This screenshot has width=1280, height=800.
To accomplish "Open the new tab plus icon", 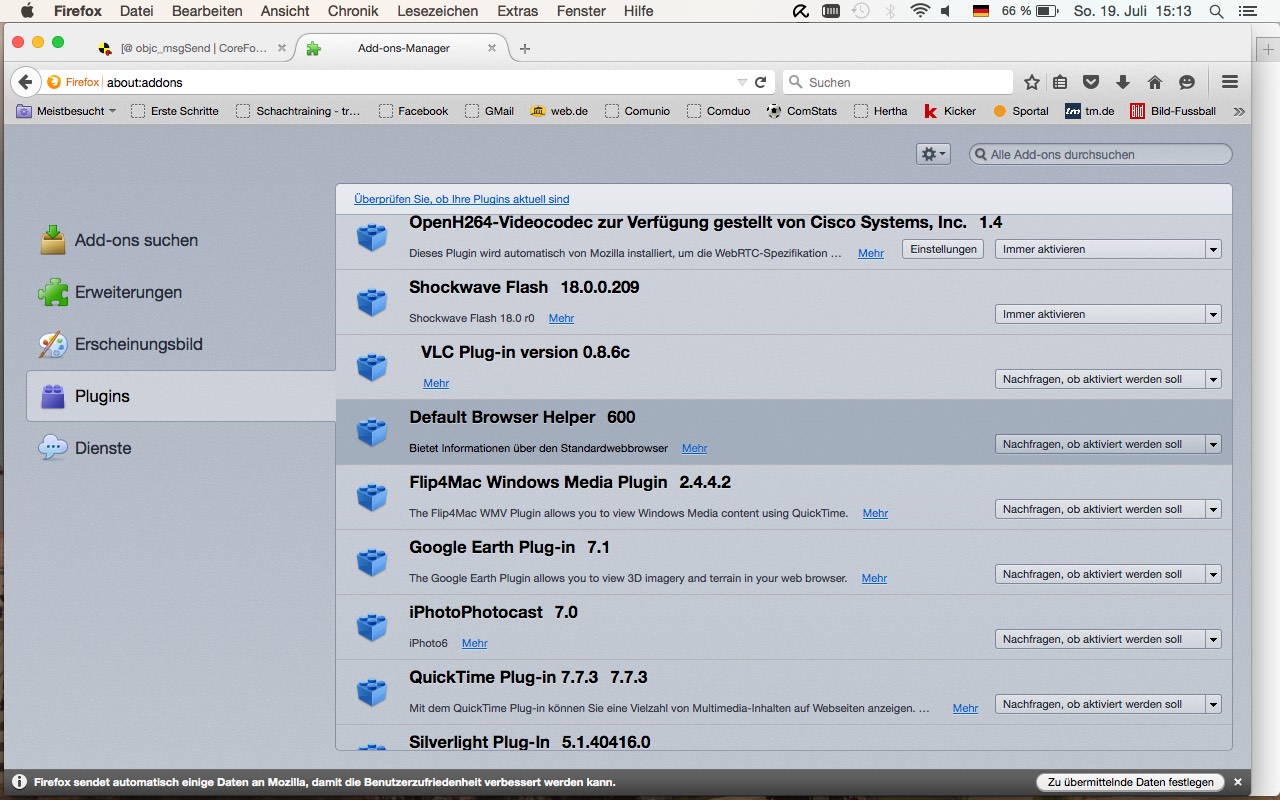I will [525, 48].
